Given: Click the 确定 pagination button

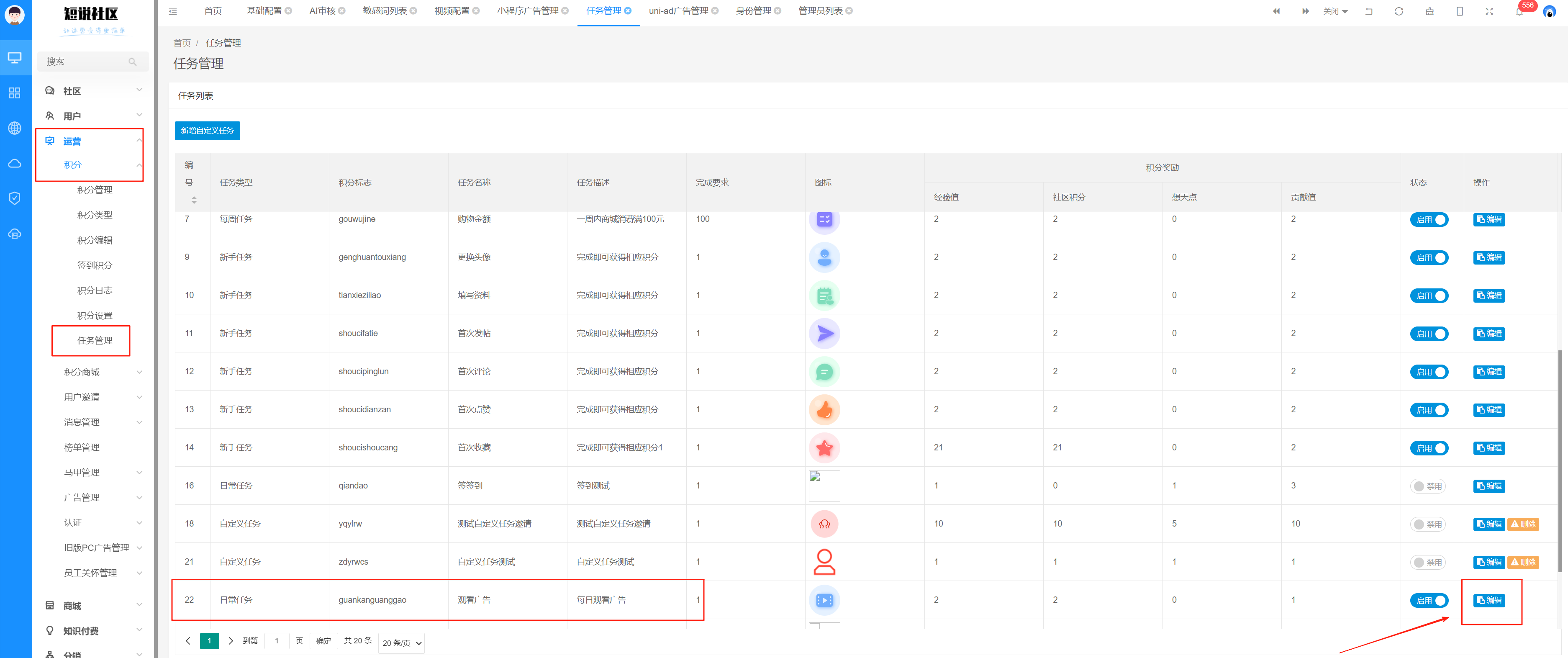Looking at the screenshot, I should point(323,641).
